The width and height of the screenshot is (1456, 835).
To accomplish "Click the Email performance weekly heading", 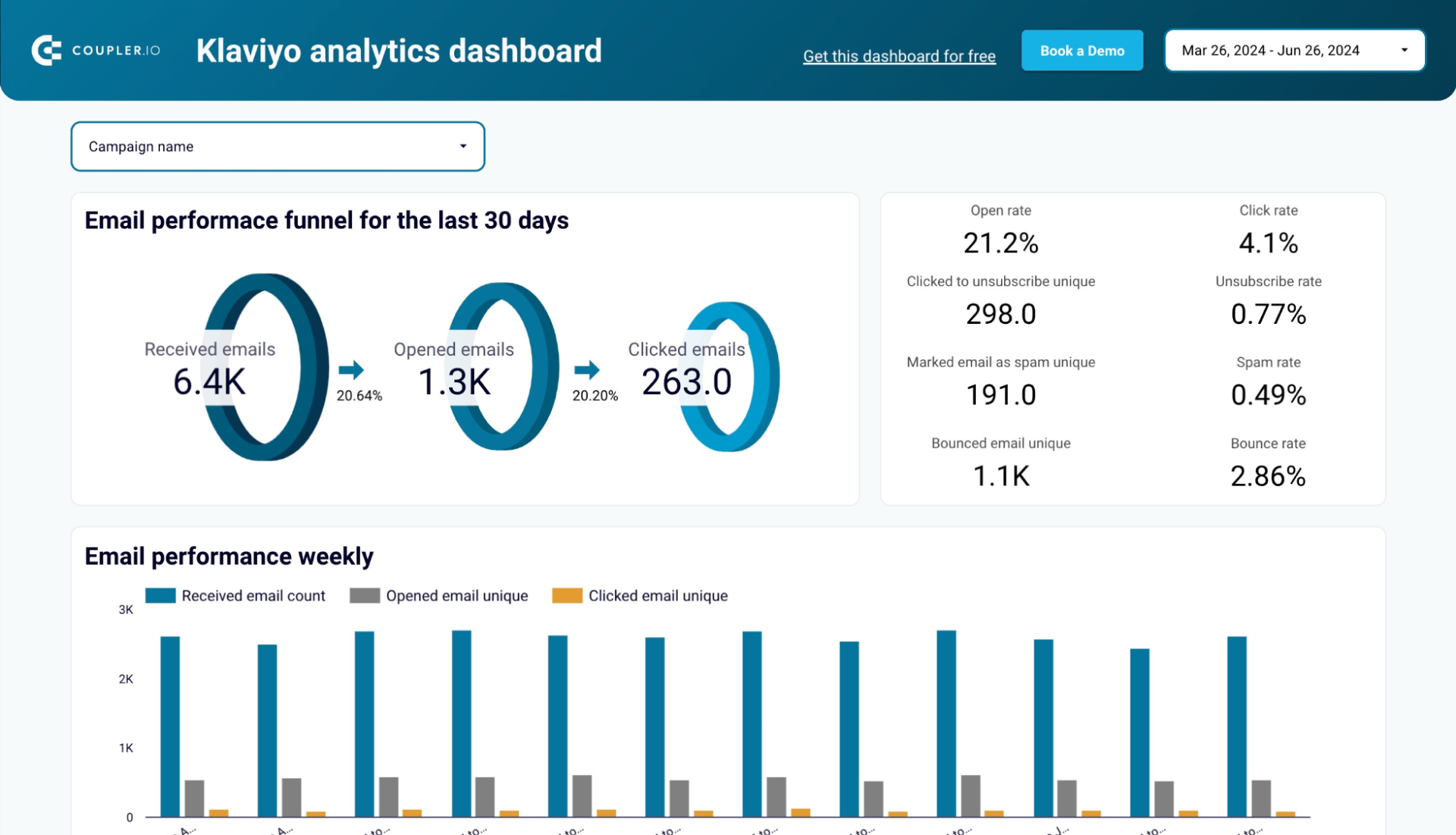I will coord(228,556).
